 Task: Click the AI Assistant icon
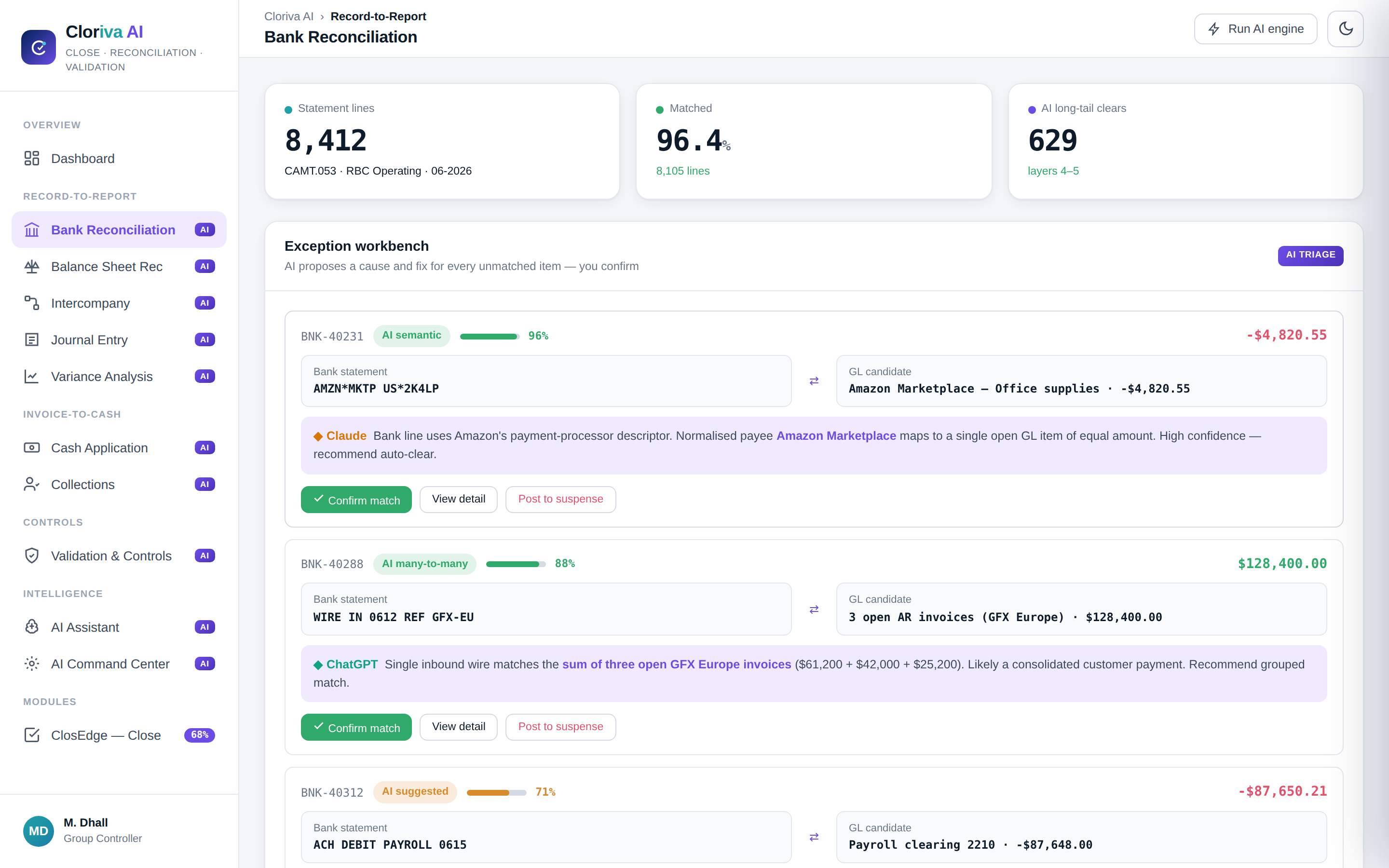(x=31, y=627)
